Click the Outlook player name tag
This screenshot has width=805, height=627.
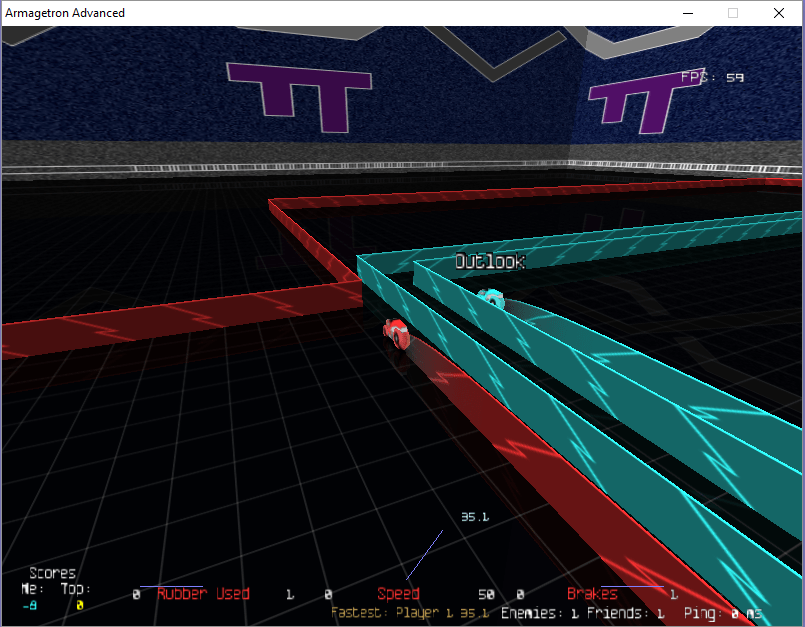click(x=490, y=262)
